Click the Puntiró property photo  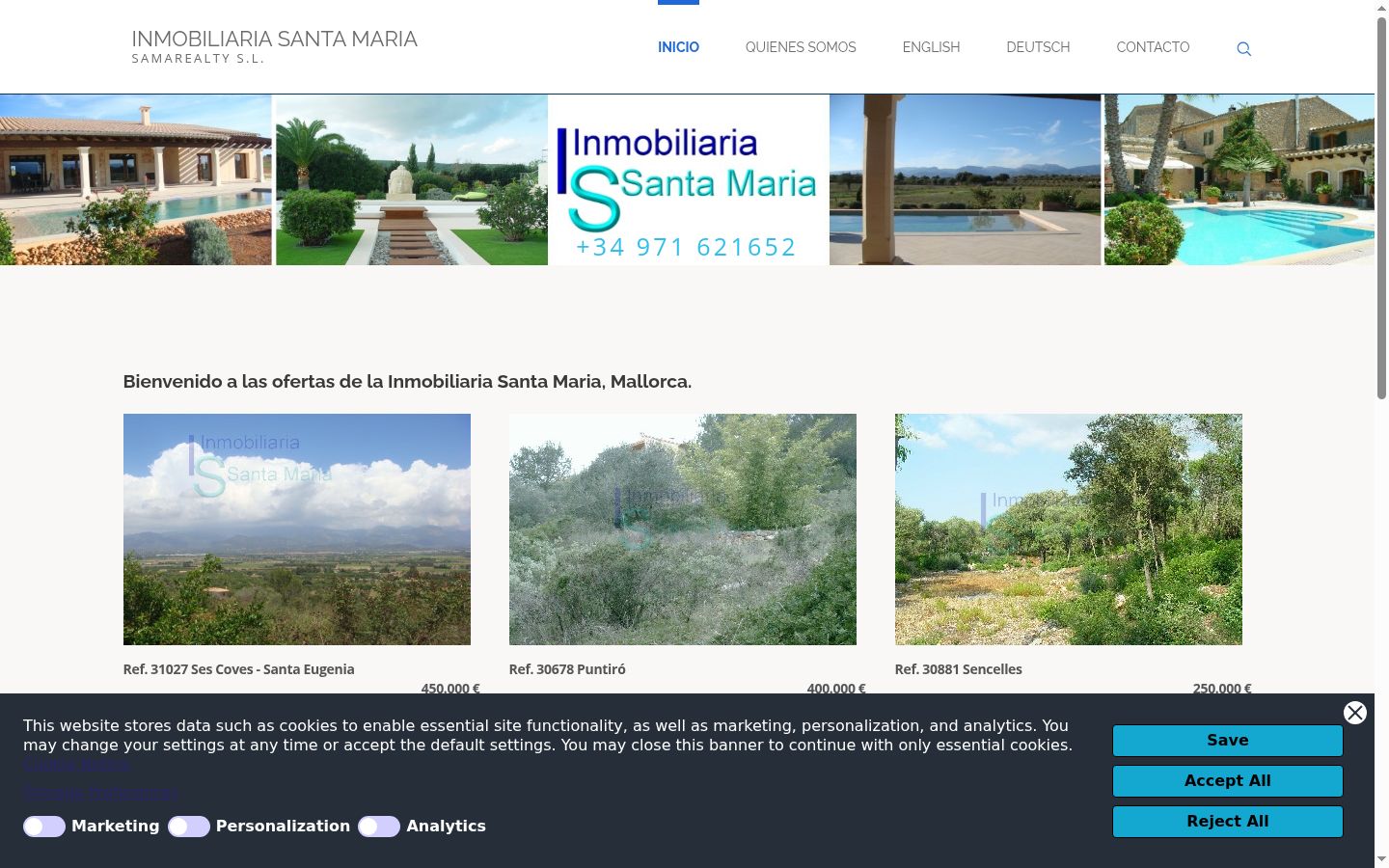point(683,529)
